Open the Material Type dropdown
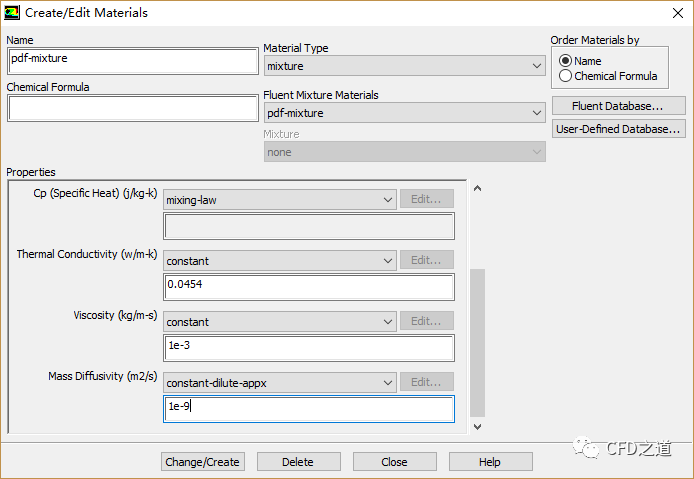 click(404, 66)
